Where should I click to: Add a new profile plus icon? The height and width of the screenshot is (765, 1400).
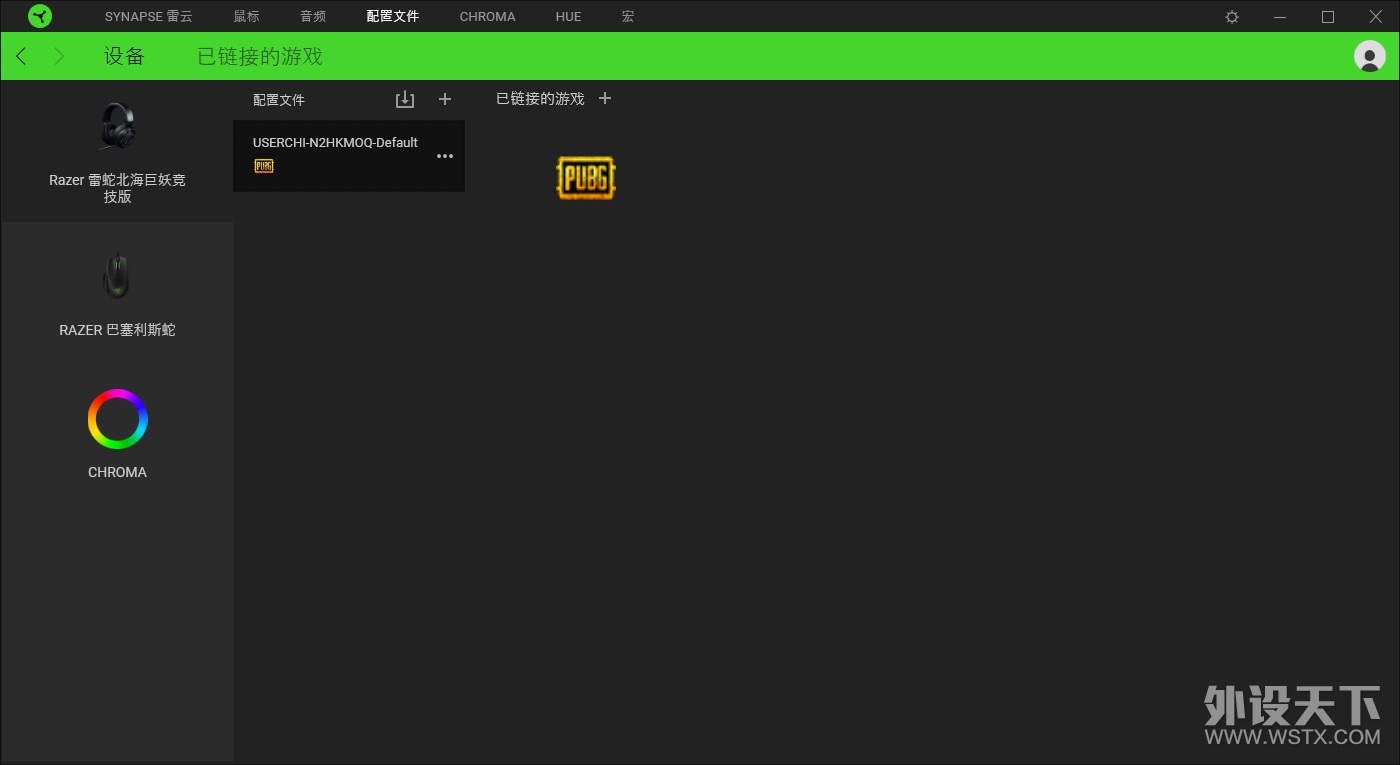(x=445, y=99)
